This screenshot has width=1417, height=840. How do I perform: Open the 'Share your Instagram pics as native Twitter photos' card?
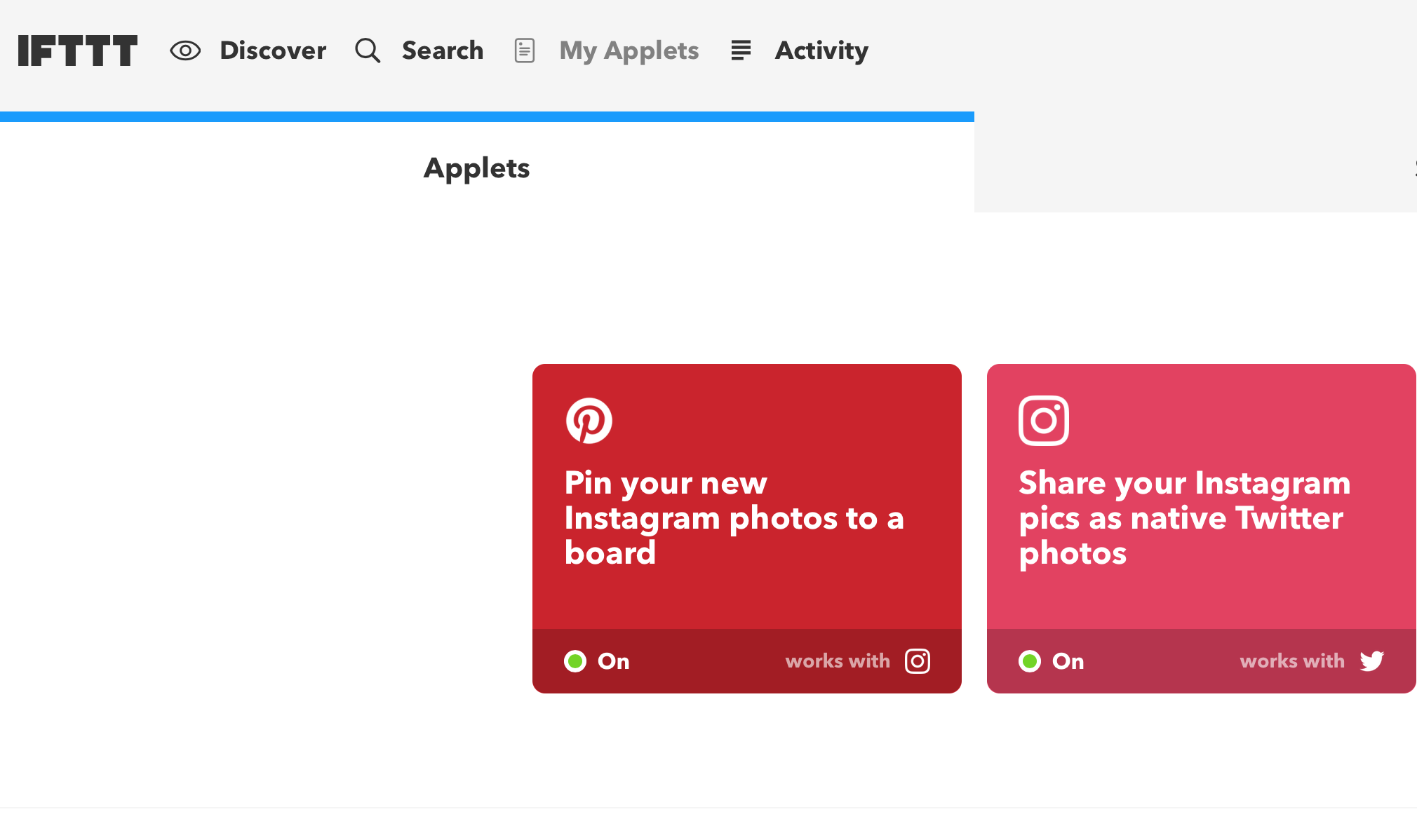pos(1201,491)
